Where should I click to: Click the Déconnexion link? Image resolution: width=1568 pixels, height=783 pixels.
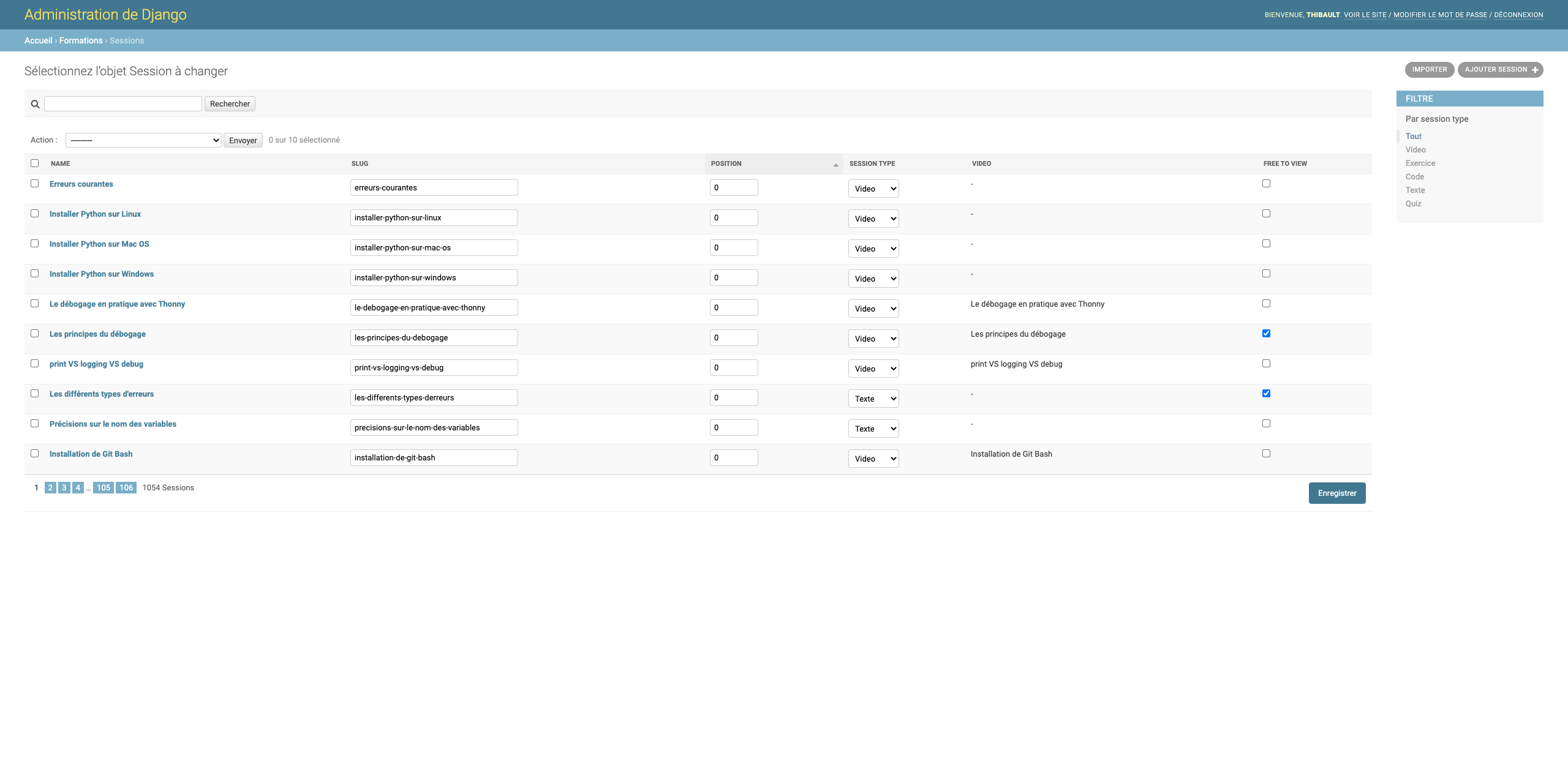click(1518, 15)
